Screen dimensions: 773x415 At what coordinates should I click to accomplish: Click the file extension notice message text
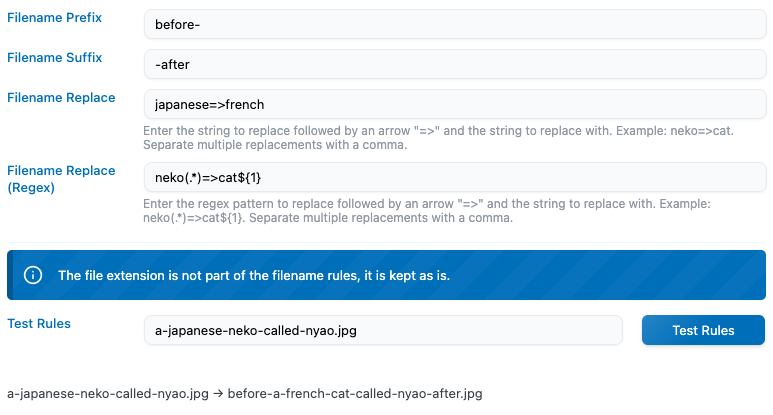tap(254, 275)
